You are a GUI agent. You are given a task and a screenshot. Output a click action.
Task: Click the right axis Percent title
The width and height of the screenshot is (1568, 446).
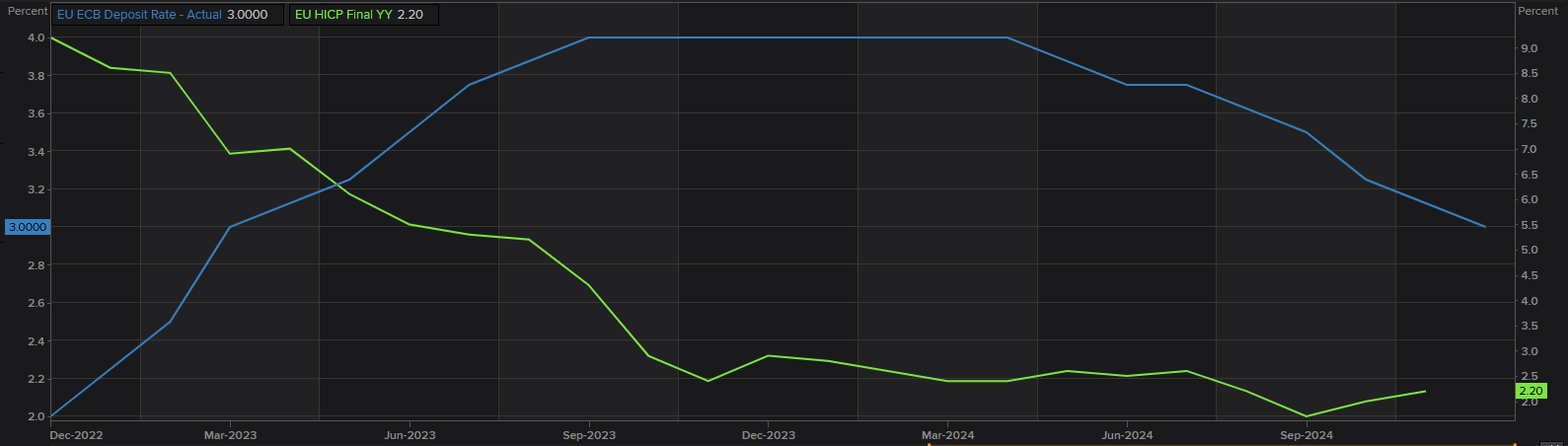click(x=1537, y=11)
